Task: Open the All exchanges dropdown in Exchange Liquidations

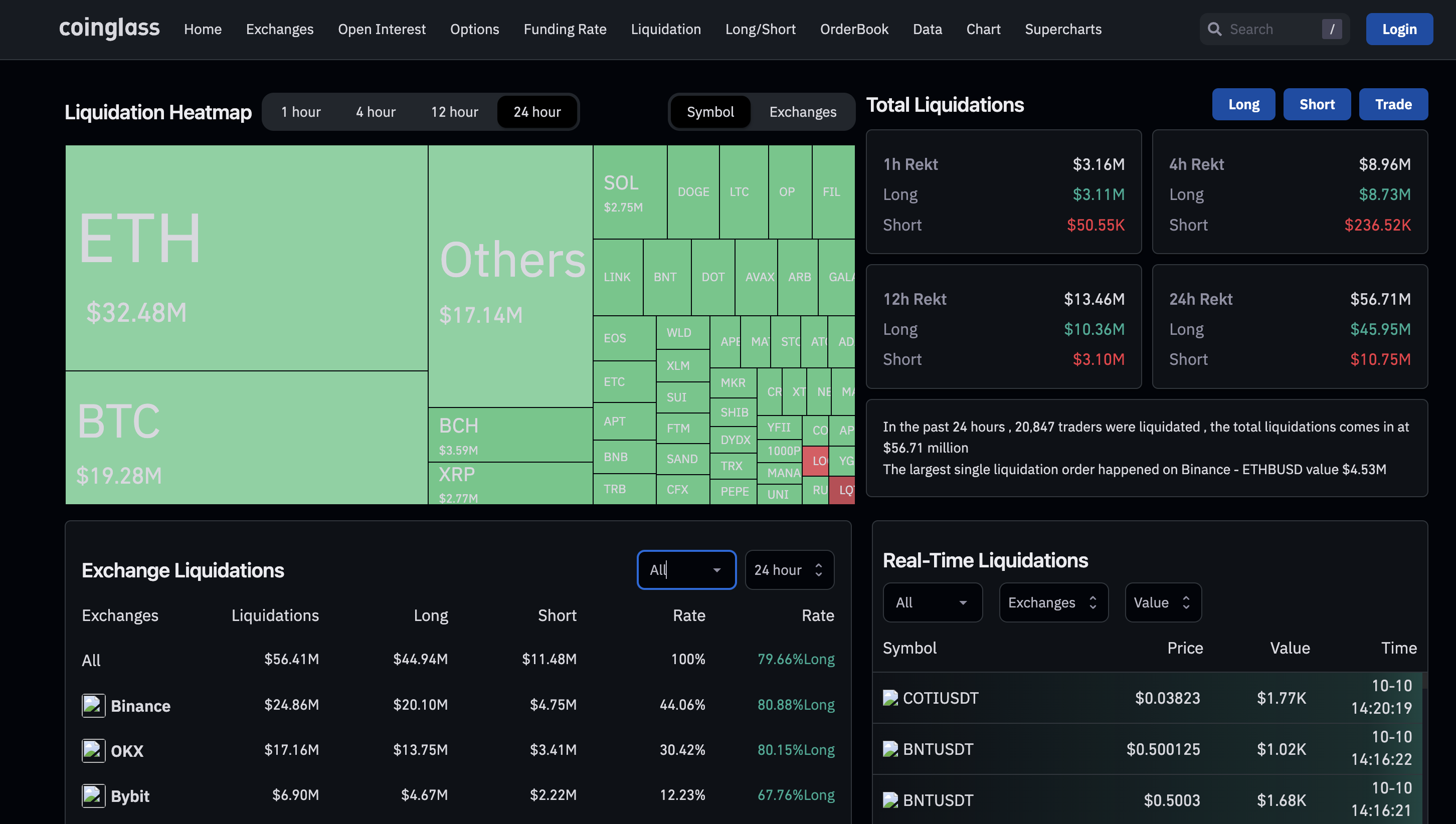Action: click(x=686, y=570)
